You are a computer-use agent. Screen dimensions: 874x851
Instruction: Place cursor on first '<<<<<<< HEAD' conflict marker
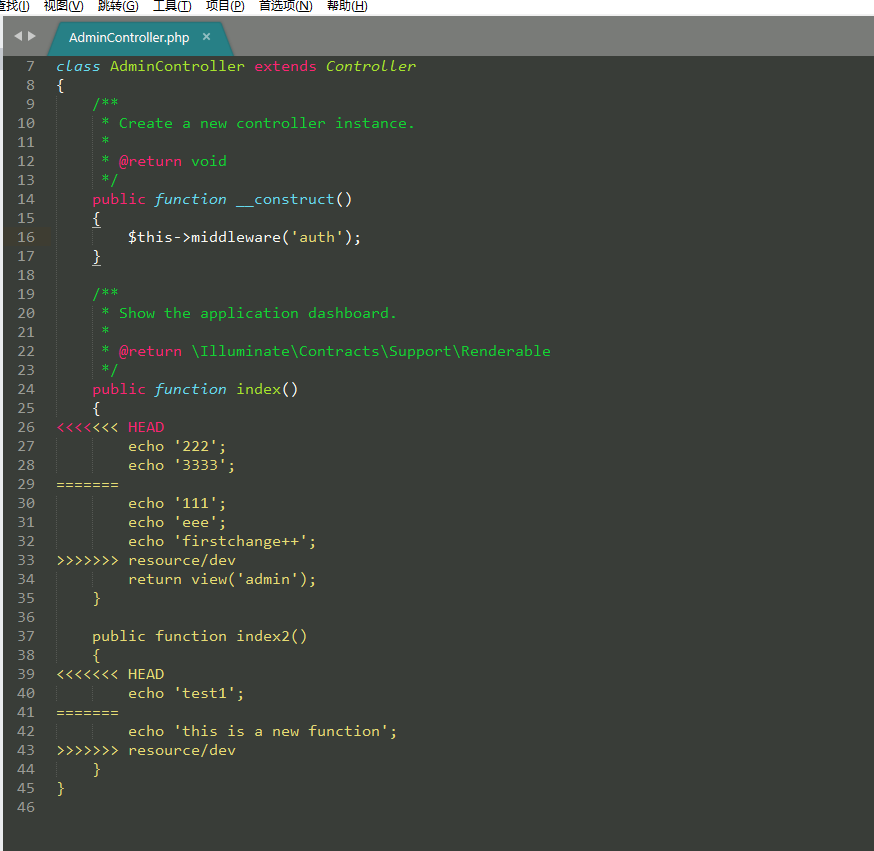110,427
